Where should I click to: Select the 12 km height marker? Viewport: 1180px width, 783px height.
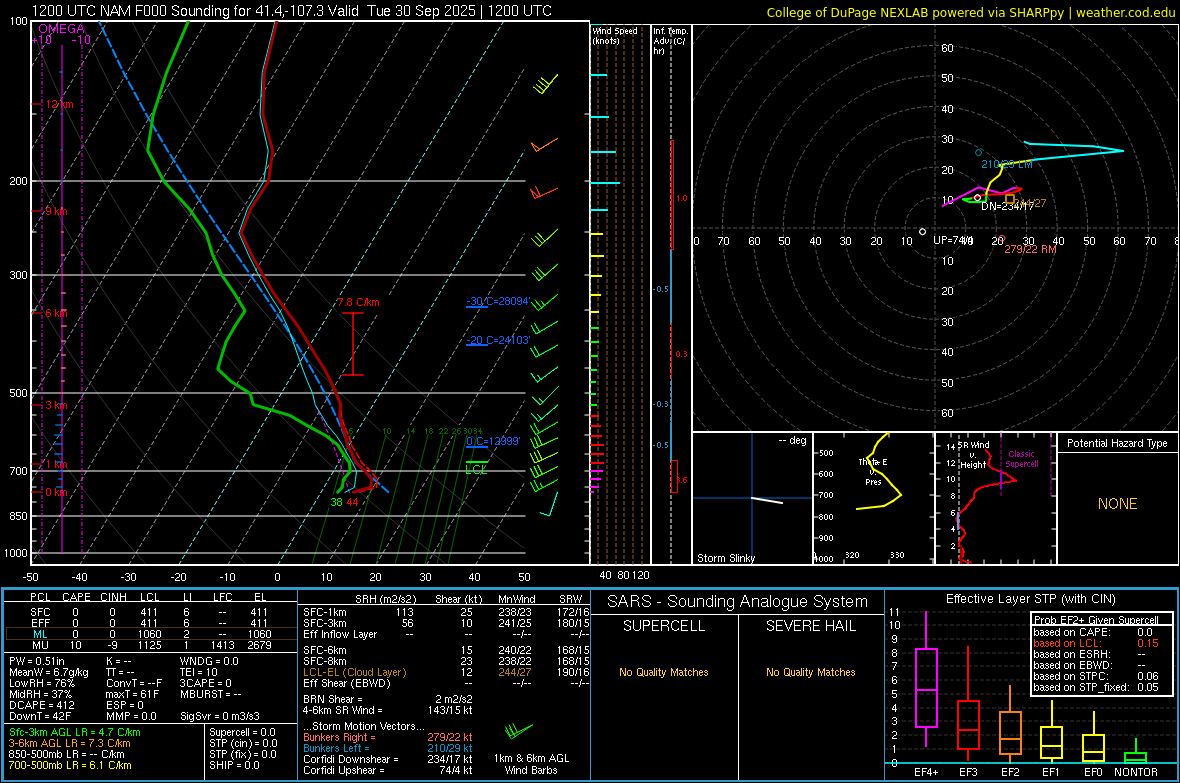59,105
